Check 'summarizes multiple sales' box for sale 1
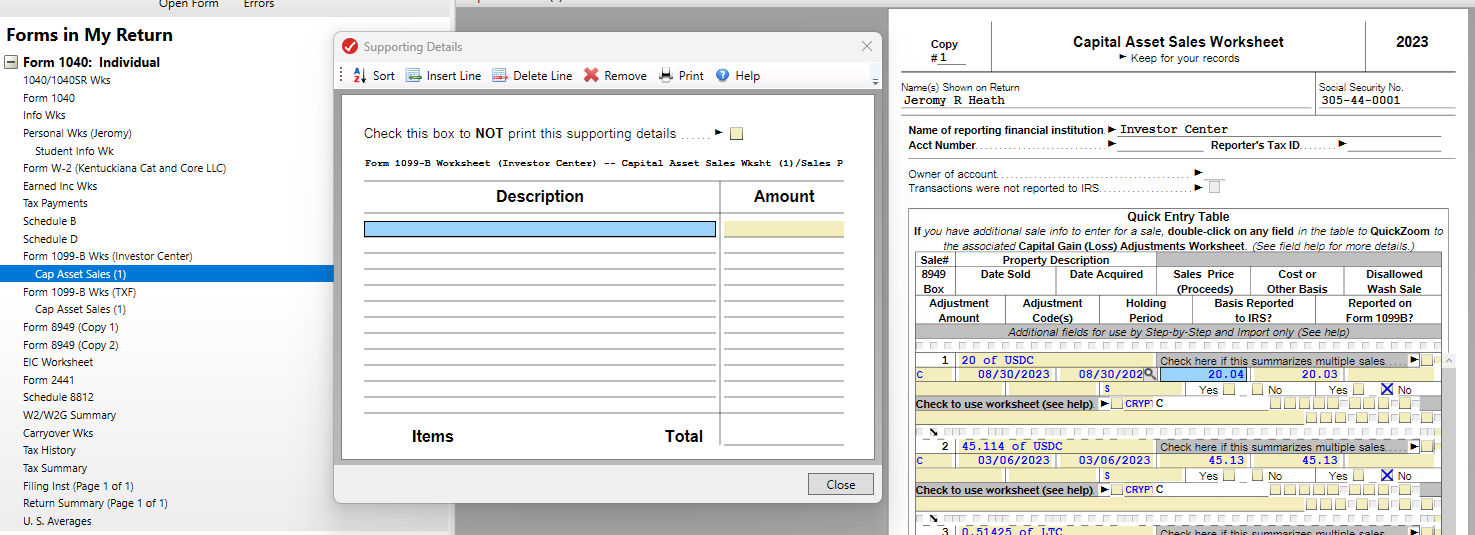The width and height of the screenshot is (1475, 535). 1426,361
